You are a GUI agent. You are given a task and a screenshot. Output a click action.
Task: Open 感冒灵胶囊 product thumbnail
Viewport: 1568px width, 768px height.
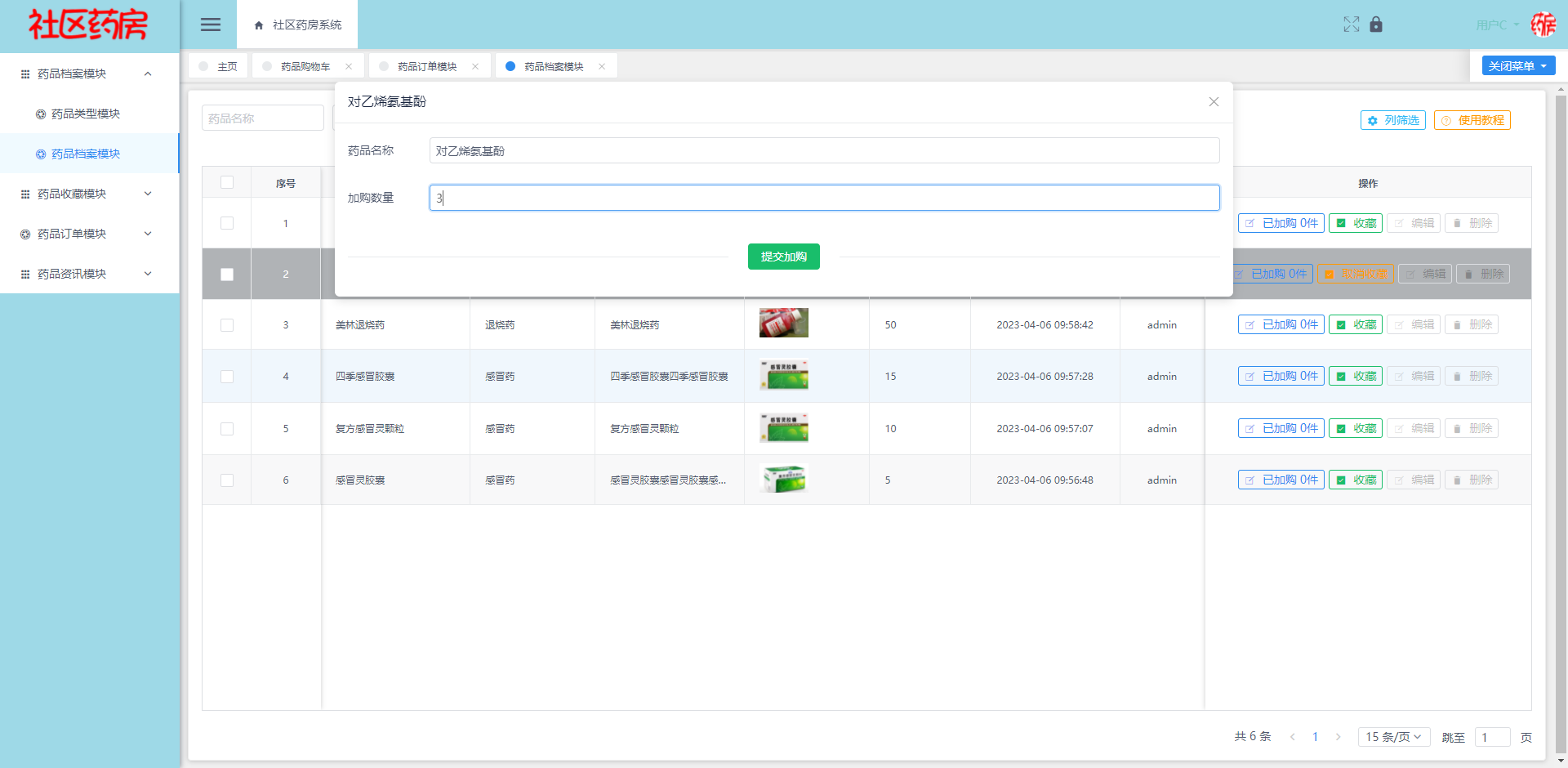tap(784, 479)
